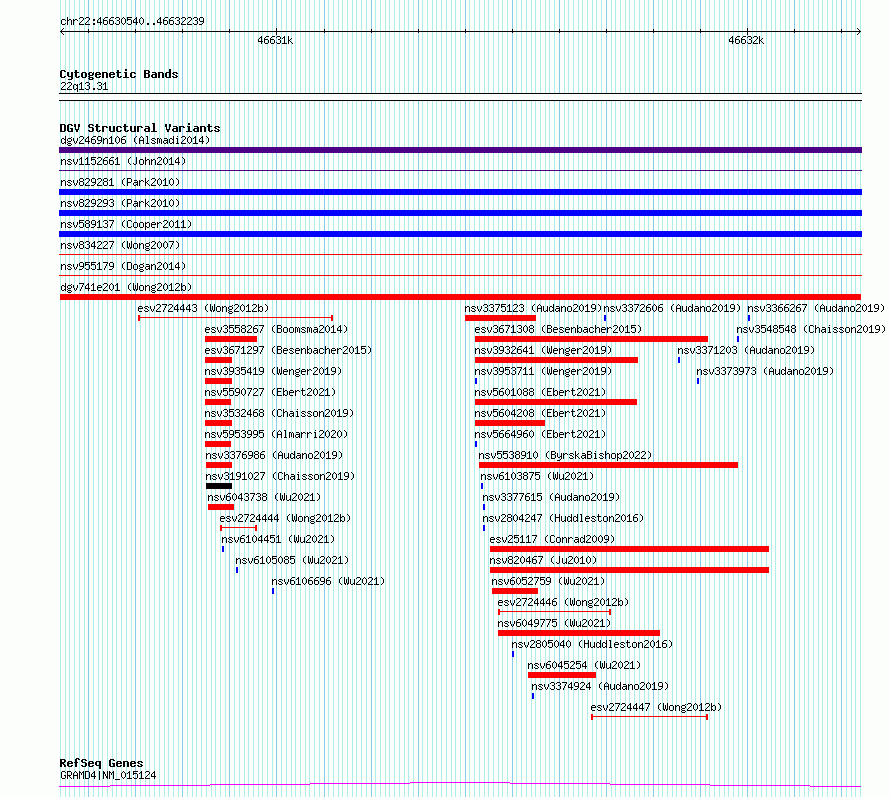Click nsv3377615 (Audano2019) label

[551, 497]
